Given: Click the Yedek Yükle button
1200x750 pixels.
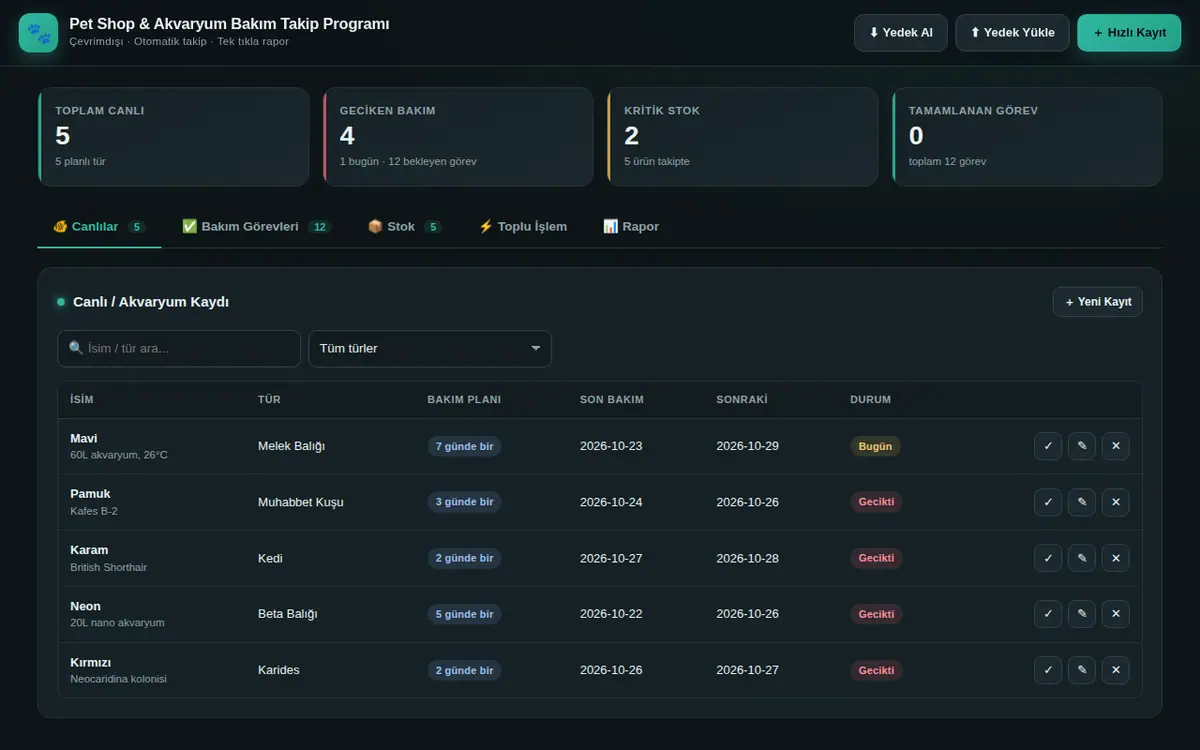Looking at the screenshot, I should tap(1012, 33).
